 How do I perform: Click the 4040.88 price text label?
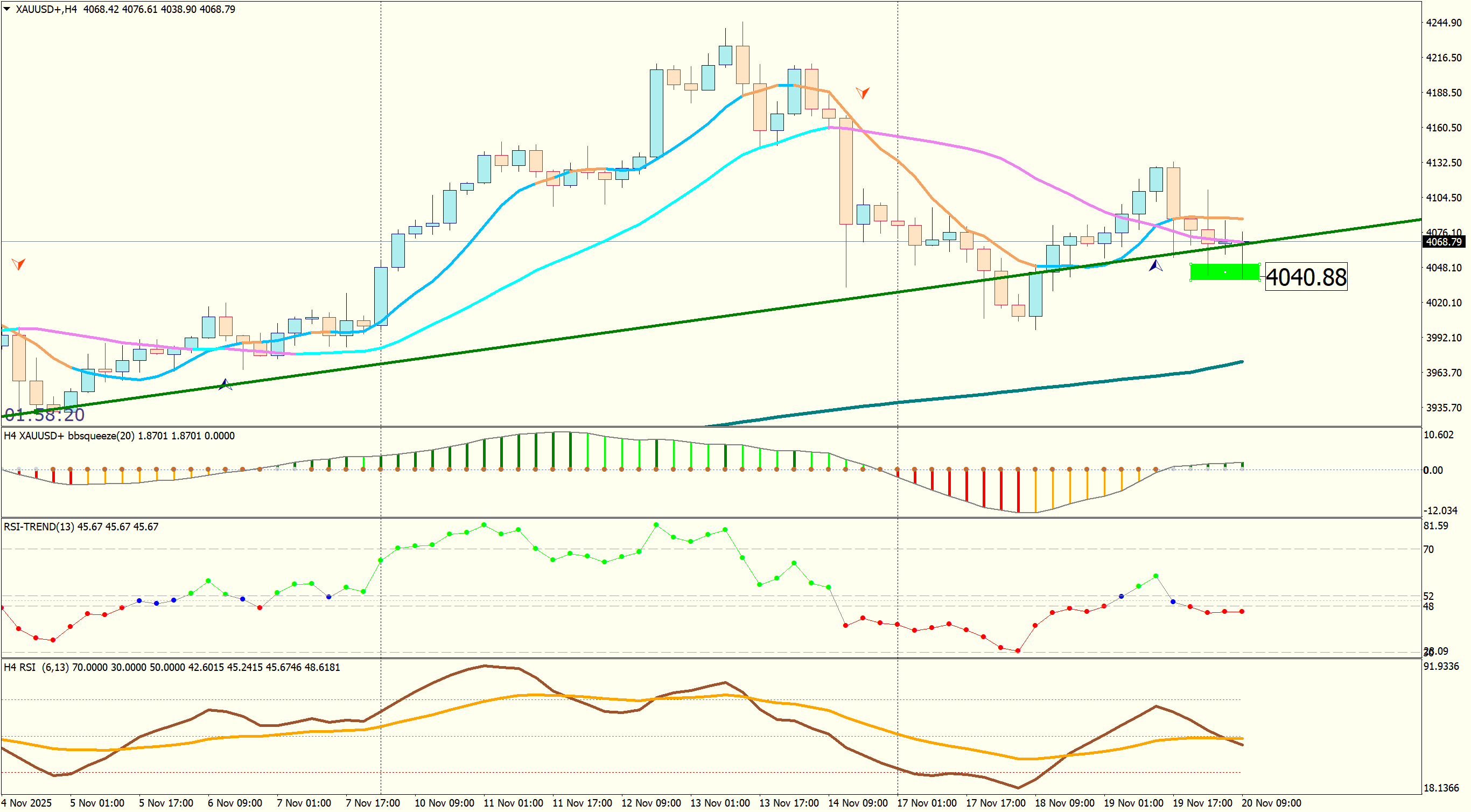point(1306,277)
